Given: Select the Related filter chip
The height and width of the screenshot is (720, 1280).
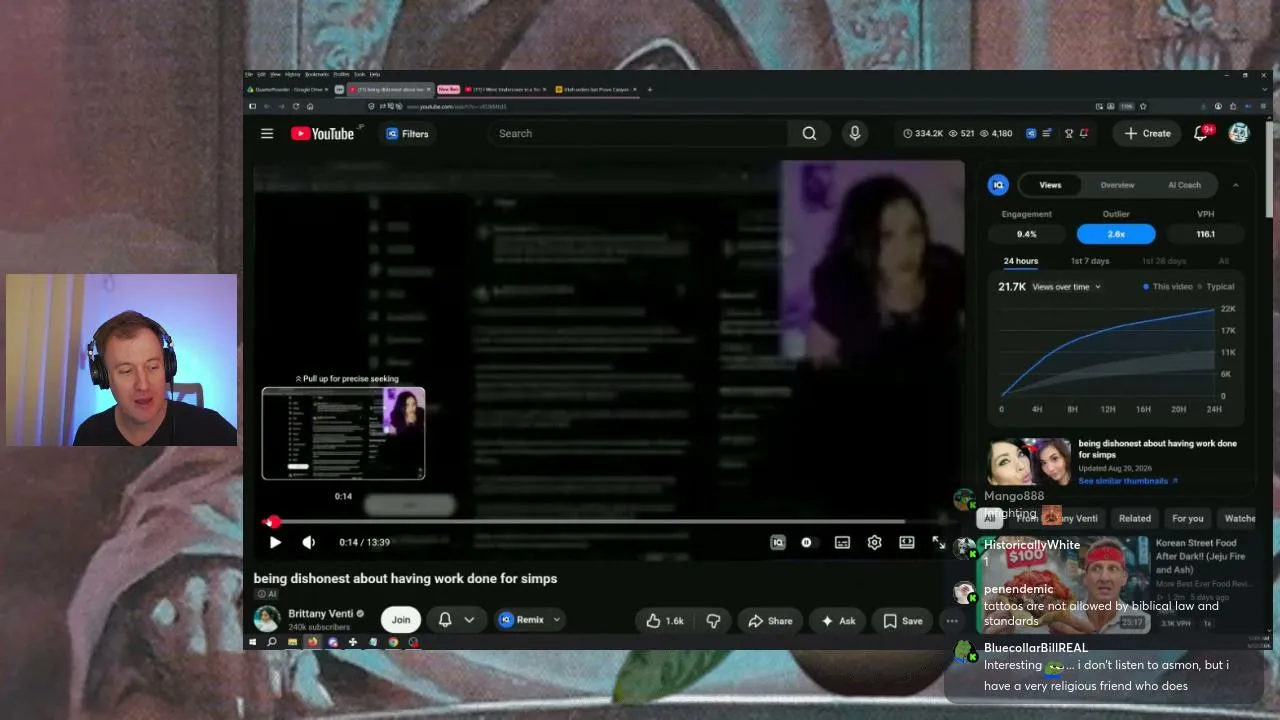Looking at the screenshot, I should [x=1135, y=518].
